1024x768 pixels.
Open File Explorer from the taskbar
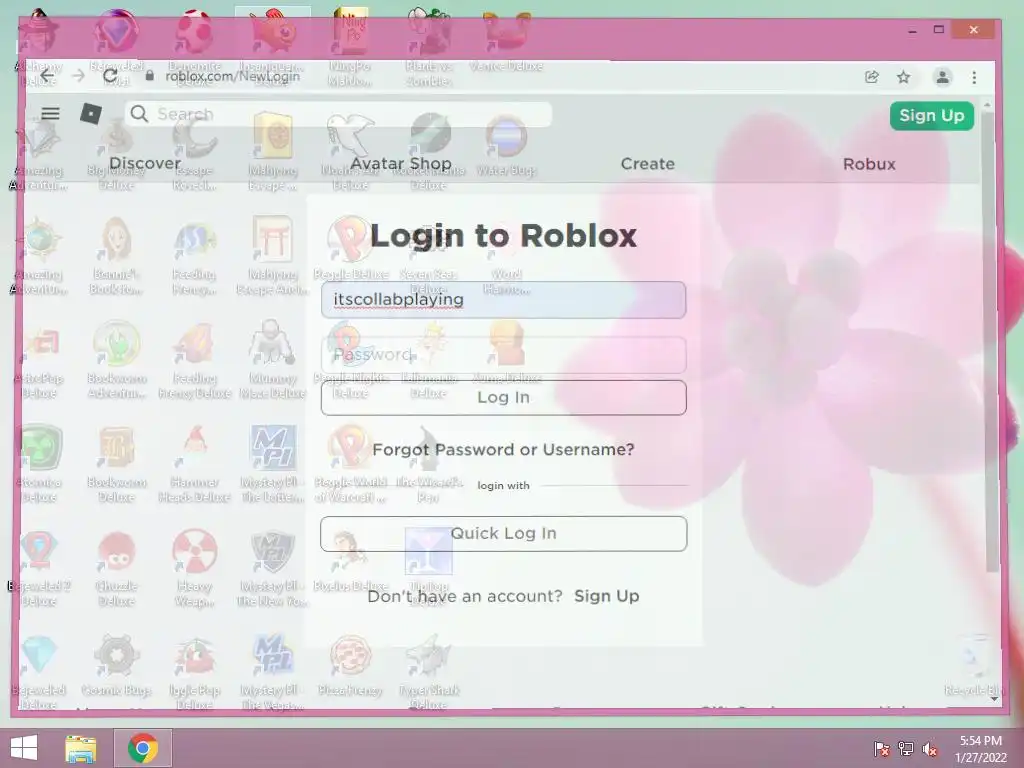tap(81, 748)
